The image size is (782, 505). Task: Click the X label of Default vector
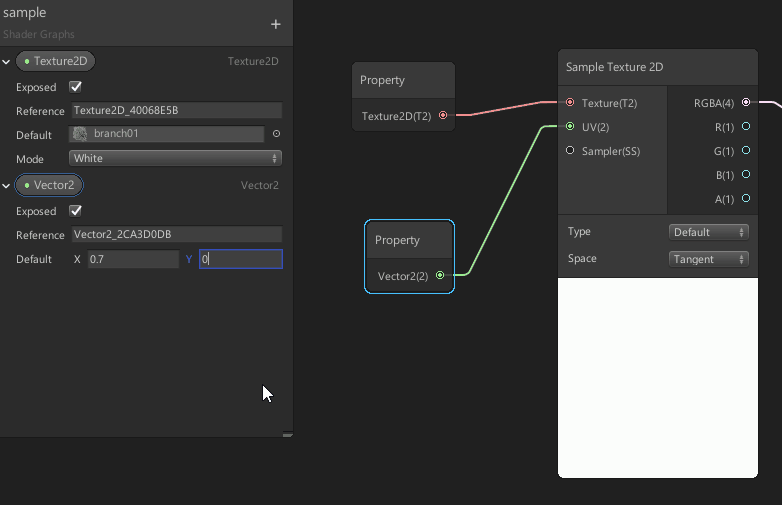(77, 259)
